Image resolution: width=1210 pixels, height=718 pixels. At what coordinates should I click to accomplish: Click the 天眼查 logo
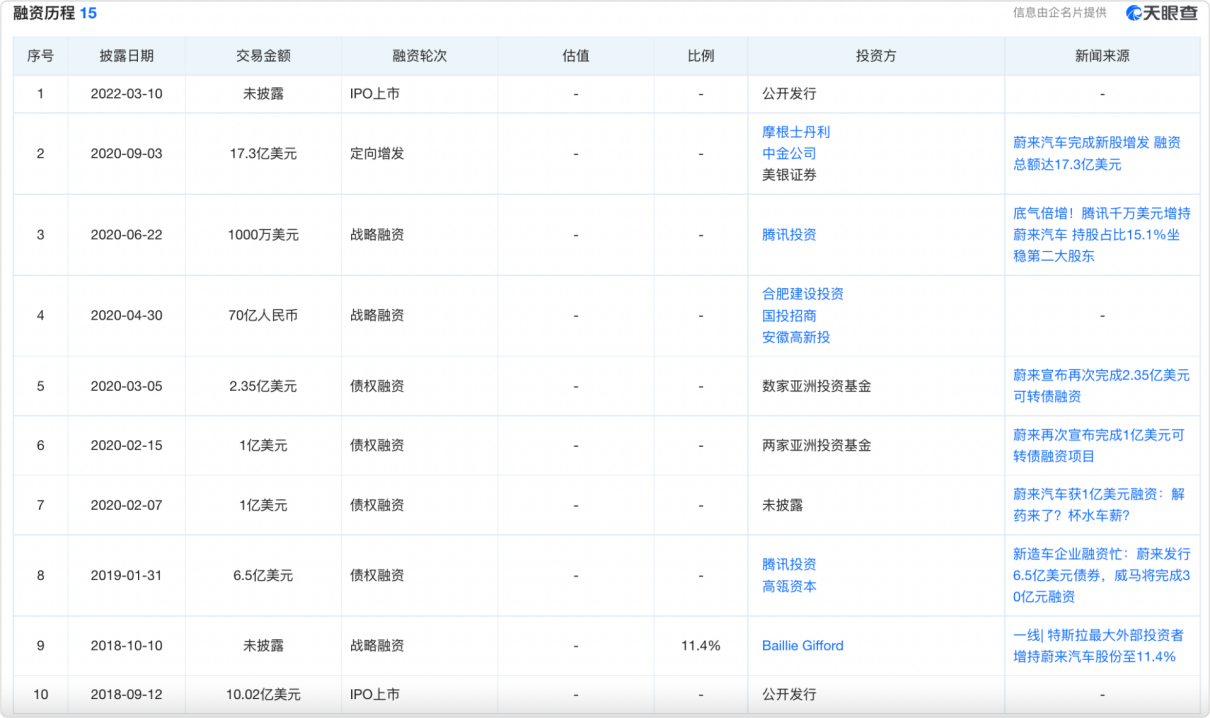(1161, 13)
